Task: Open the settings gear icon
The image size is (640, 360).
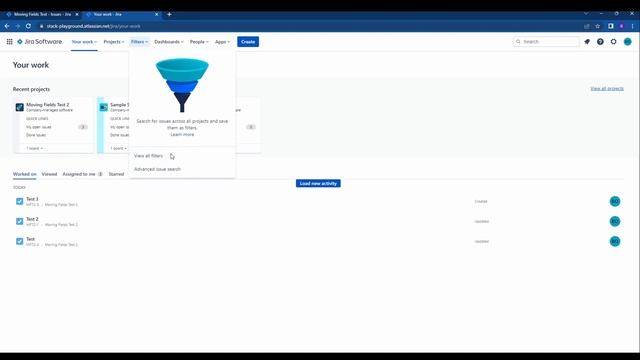Action: 613,42
